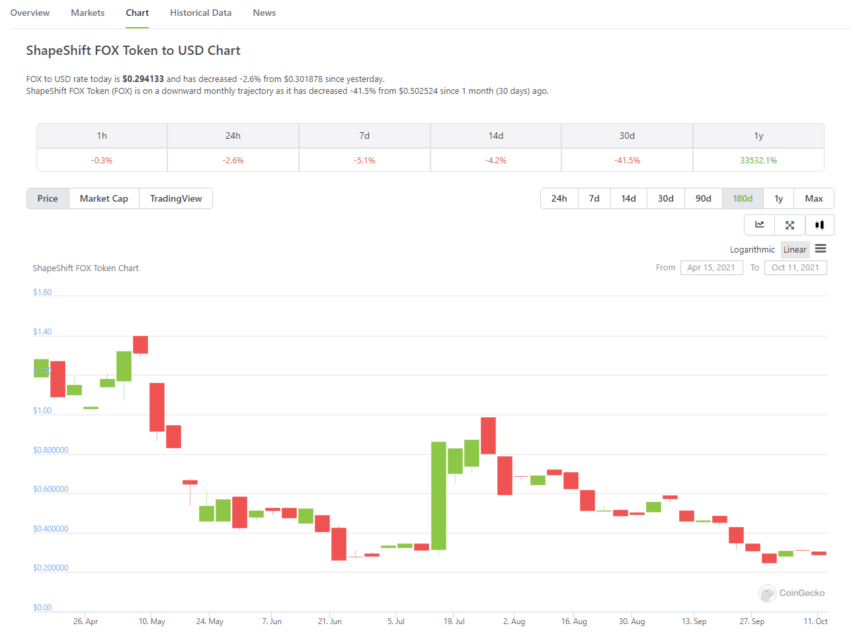
Task: Click the $1.00 axis label
Action: tap(42, 410)
